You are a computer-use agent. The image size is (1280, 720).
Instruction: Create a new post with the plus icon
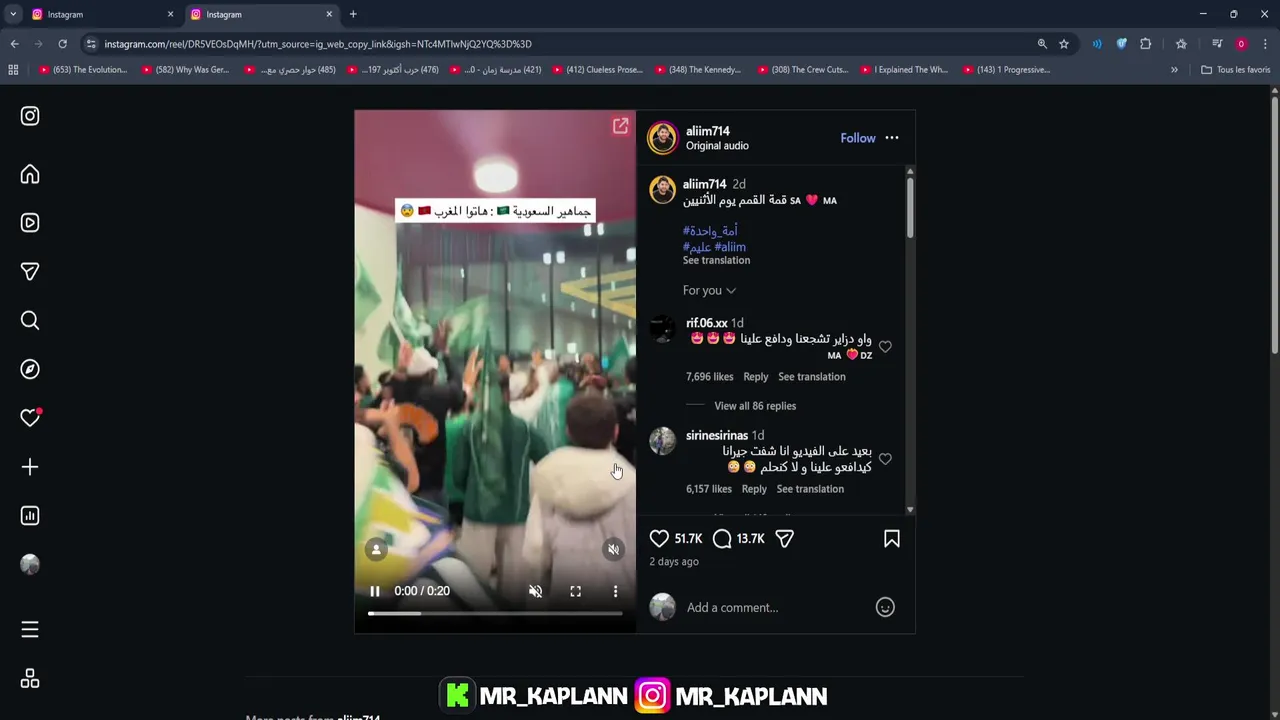click(x=30, y=467)
